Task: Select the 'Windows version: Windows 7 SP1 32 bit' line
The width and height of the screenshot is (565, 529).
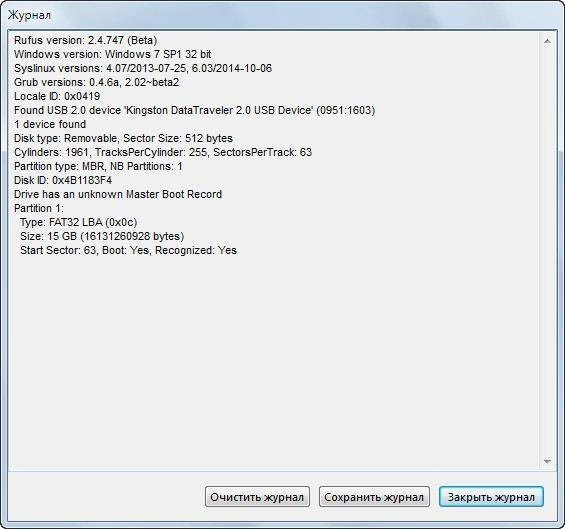Action: tap(112, 54)
